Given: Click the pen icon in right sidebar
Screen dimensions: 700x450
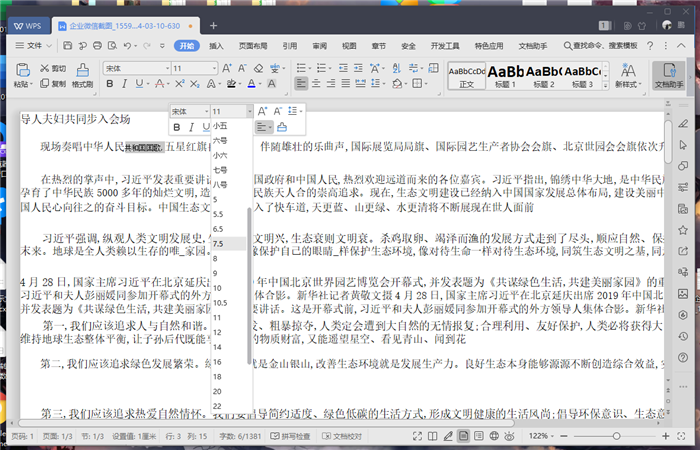Looking at the screenshot, I should [683, 124].
